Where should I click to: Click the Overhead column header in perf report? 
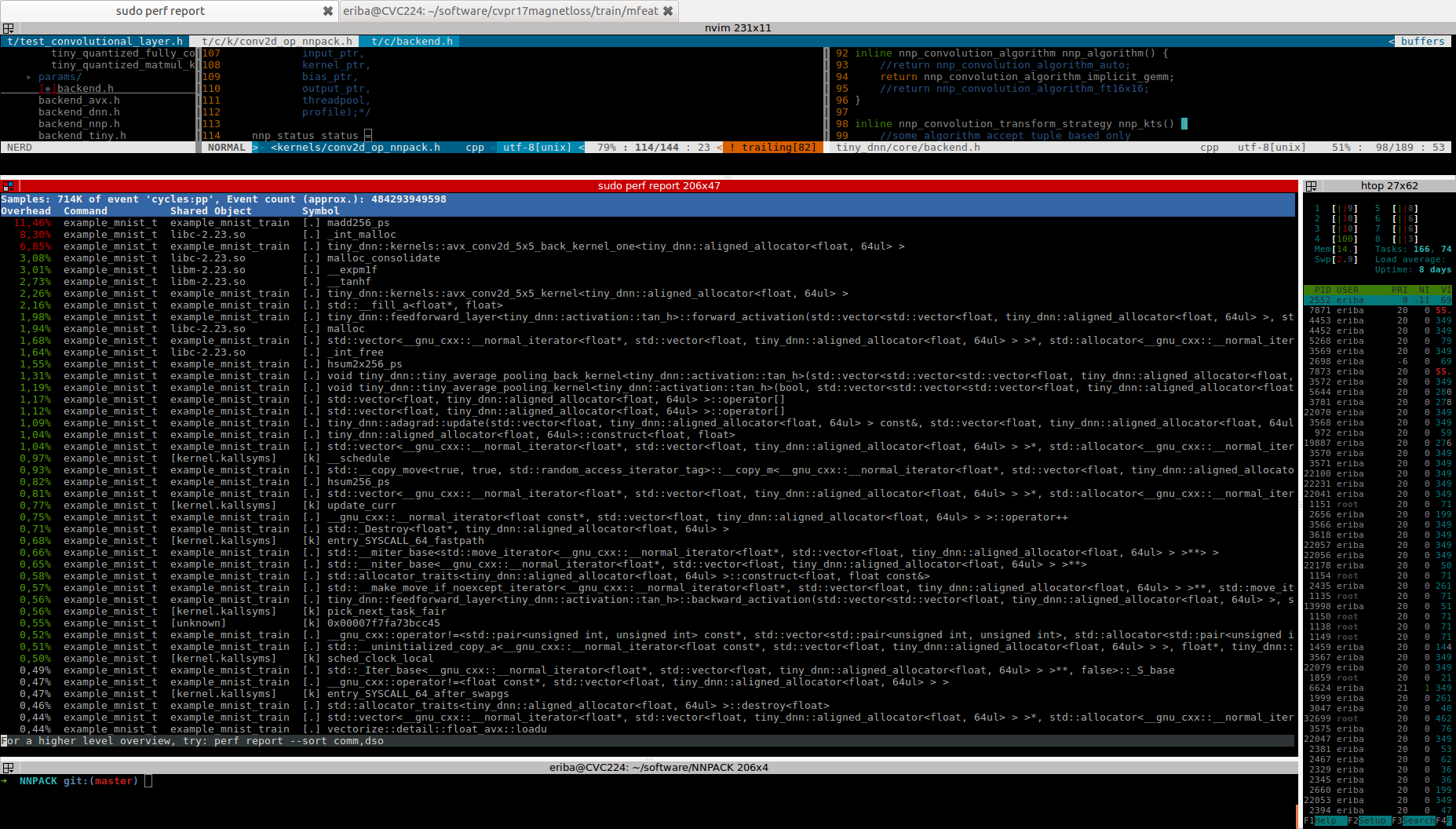26,211
